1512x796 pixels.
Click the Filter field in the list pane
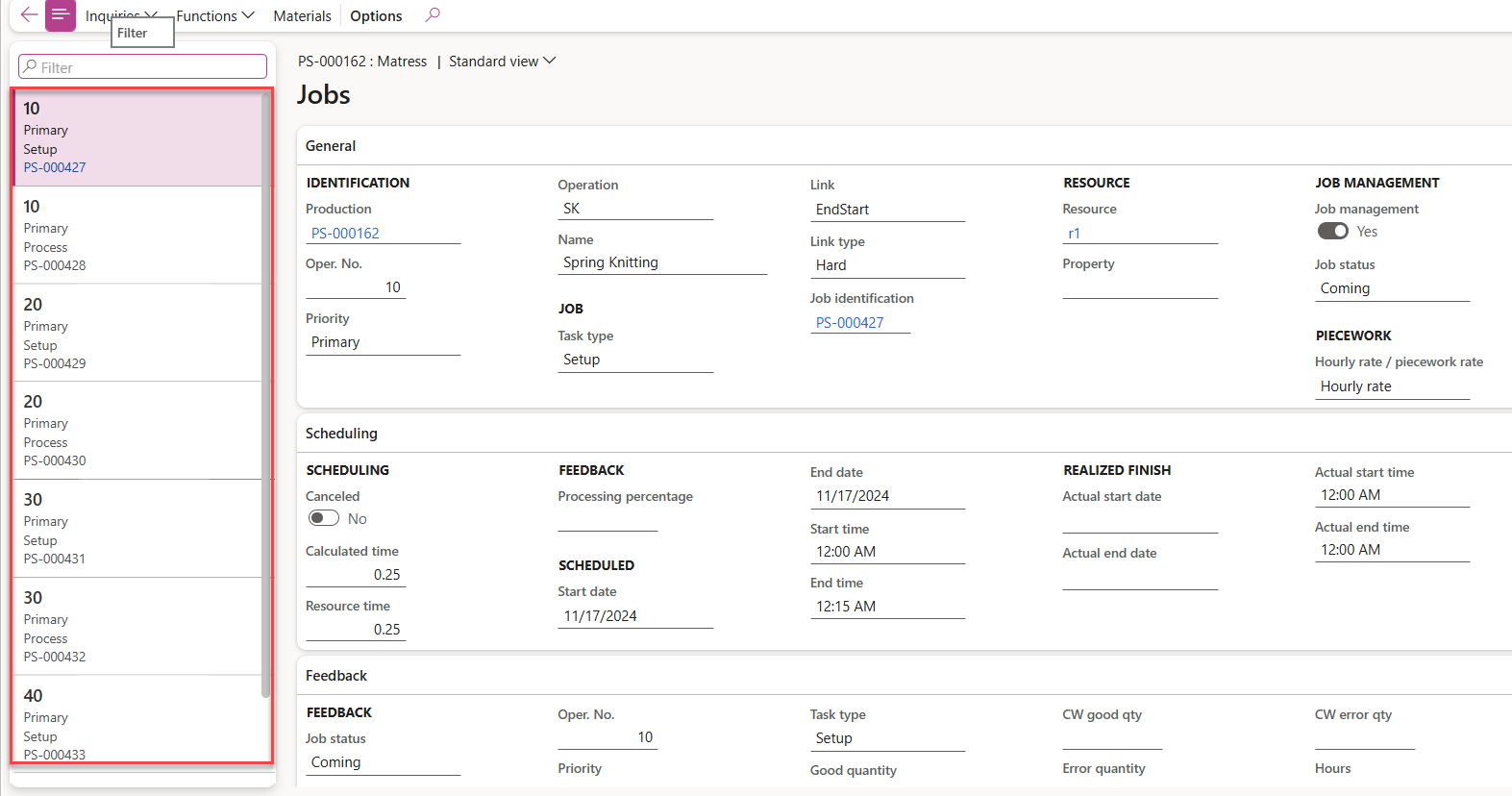(x=142, y=66)
